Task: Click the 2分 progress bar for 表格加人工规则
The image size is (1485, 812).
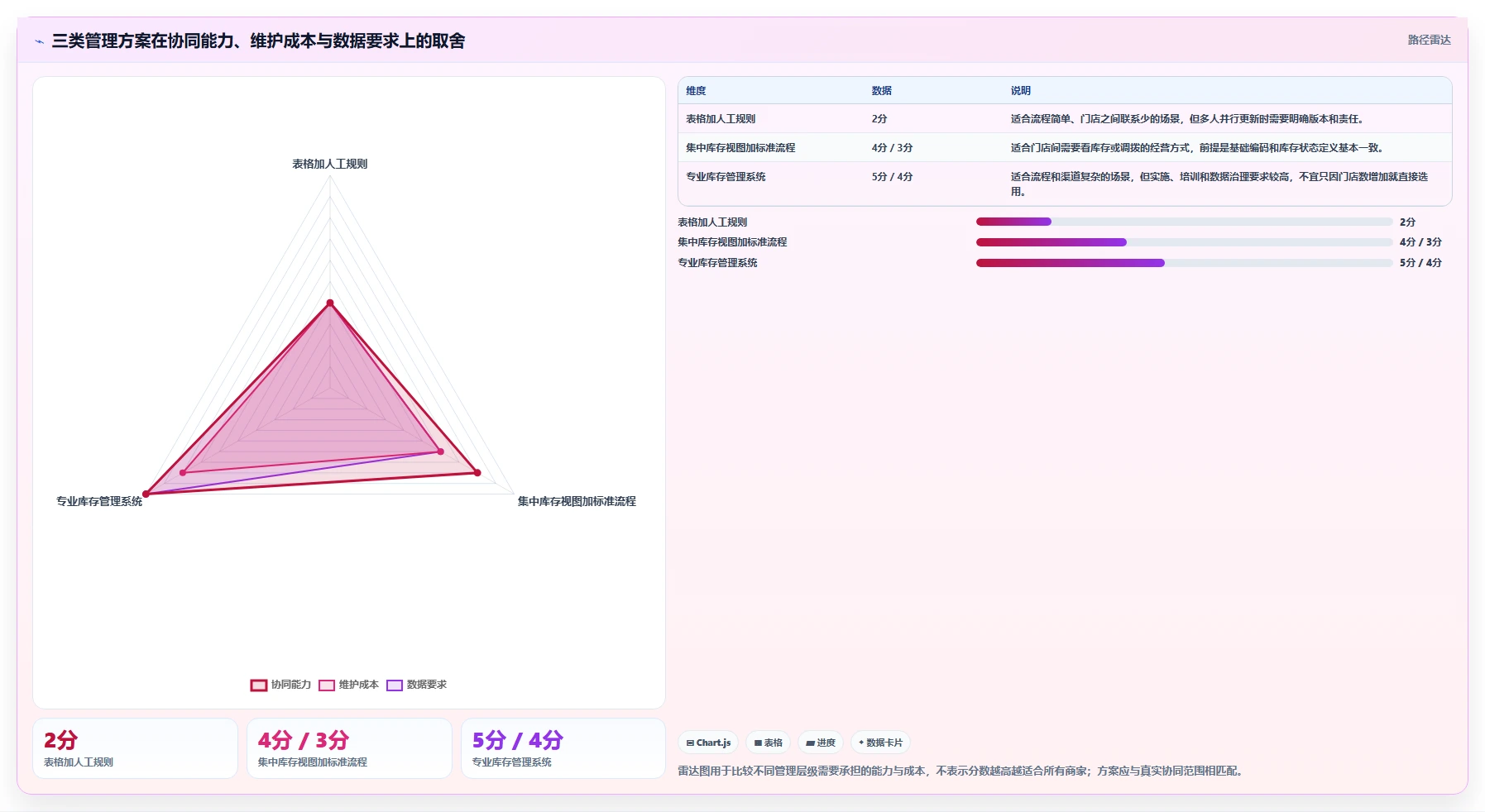Action: (1184, 222)
